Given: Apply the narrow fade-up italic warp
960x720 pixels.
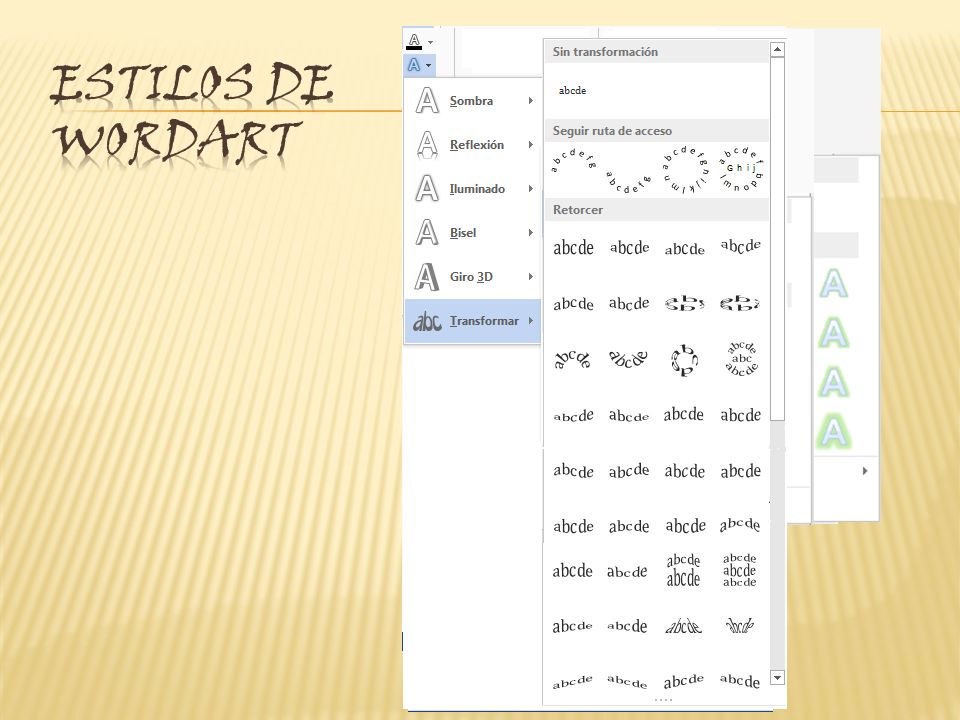Looking at the screenshot, I should pyautogui.click(x=740, y=625).
